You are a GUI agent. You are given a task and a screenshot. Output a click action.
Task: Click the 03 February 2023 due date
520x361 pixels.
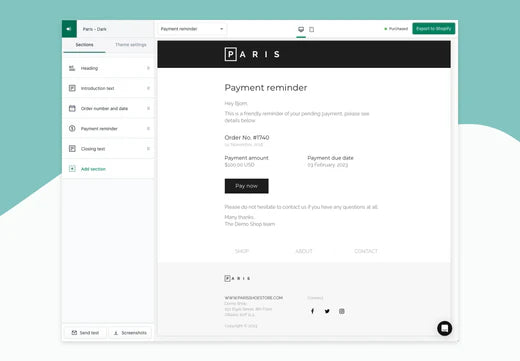(327, 165)
